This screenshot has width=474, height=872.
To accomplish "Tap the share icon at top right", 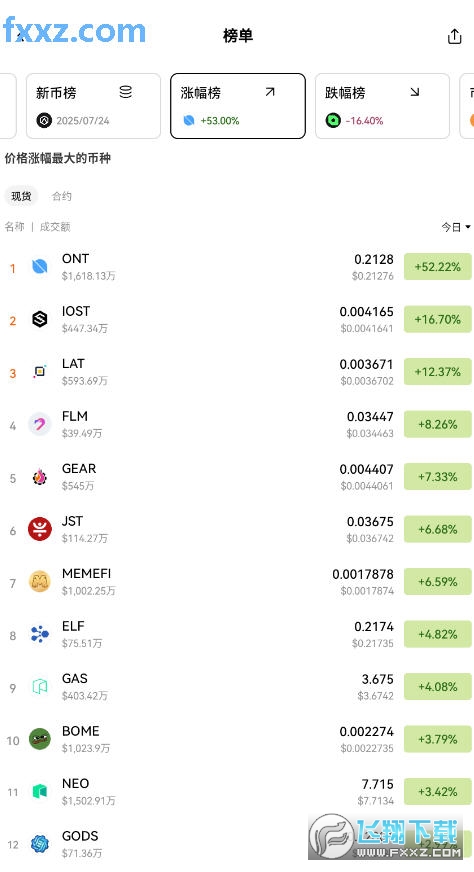I will click(455, 36).
